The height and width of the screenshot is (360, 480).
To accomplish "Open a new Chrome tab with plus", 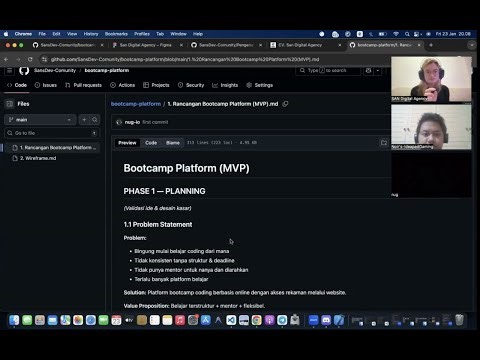I will (x=431, y=45).
